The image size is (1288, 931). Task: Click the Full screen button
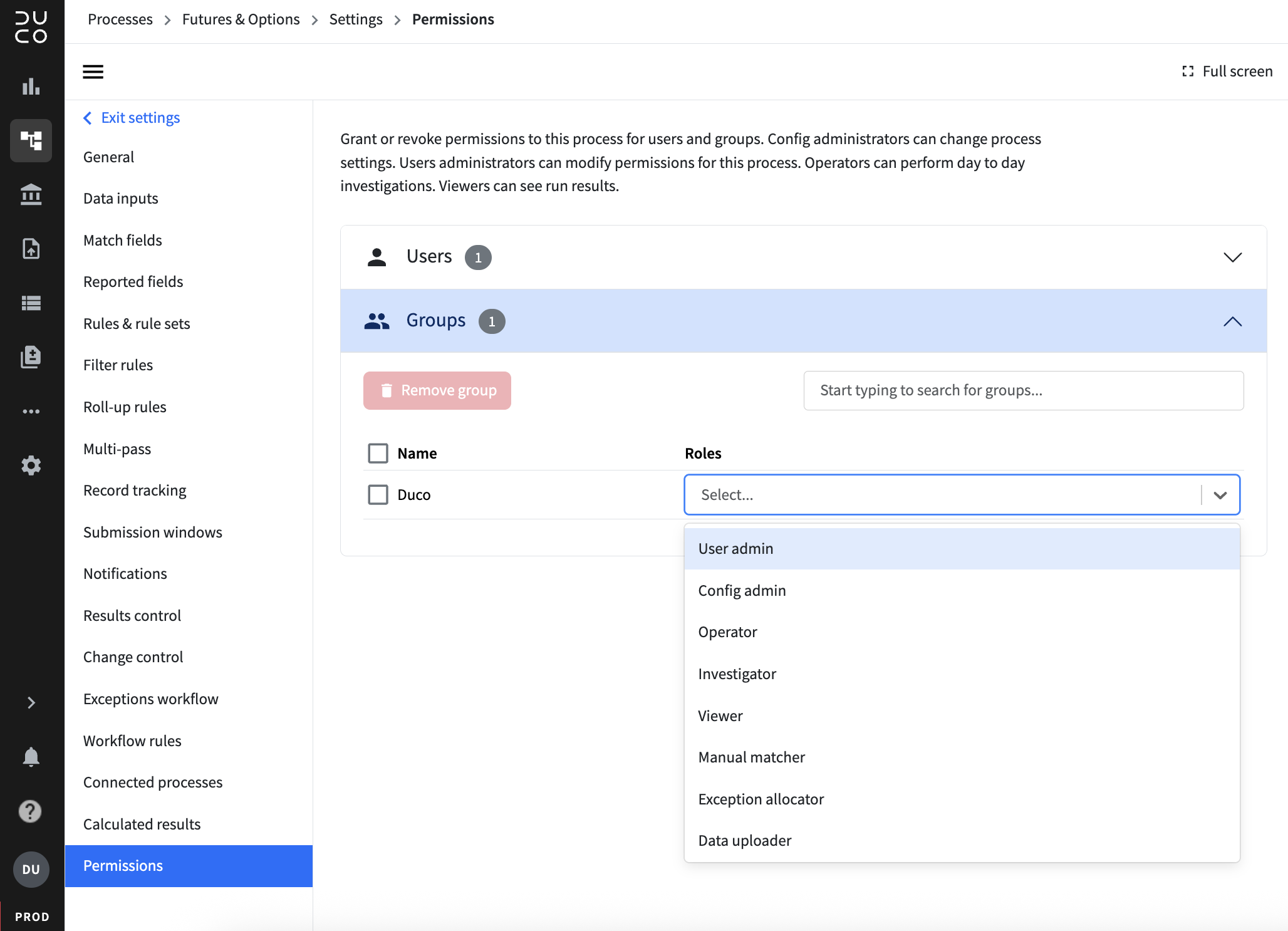point(1227,71)
